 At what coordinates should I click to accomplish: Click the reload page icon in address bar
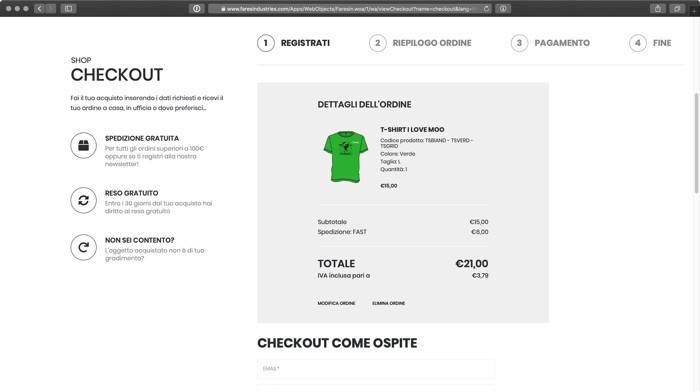tap(486, 8)
